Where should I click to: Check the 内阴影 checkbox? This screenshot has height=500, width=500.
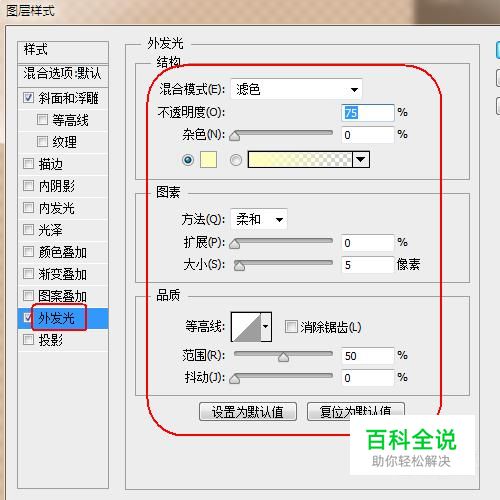pyautogui.click(x=28, y=185)
